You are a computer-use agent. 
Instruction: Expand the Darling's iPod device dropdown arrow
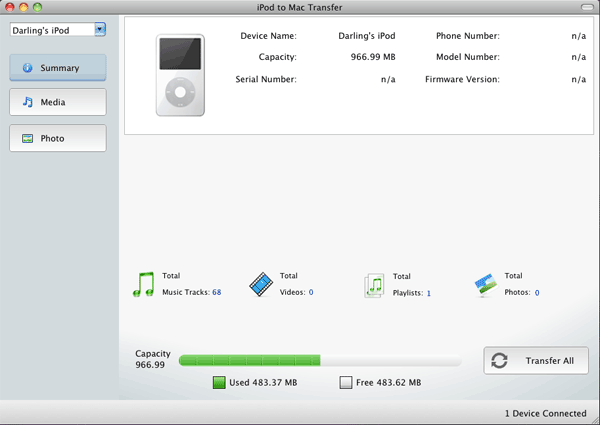(x=100, y=29)
